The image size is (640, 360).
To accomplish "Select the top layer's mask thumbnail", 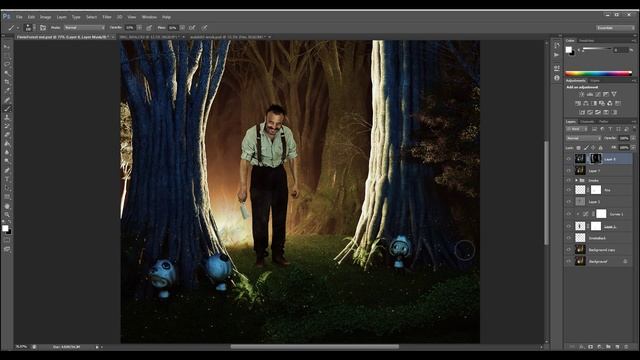I will [596, 159].
